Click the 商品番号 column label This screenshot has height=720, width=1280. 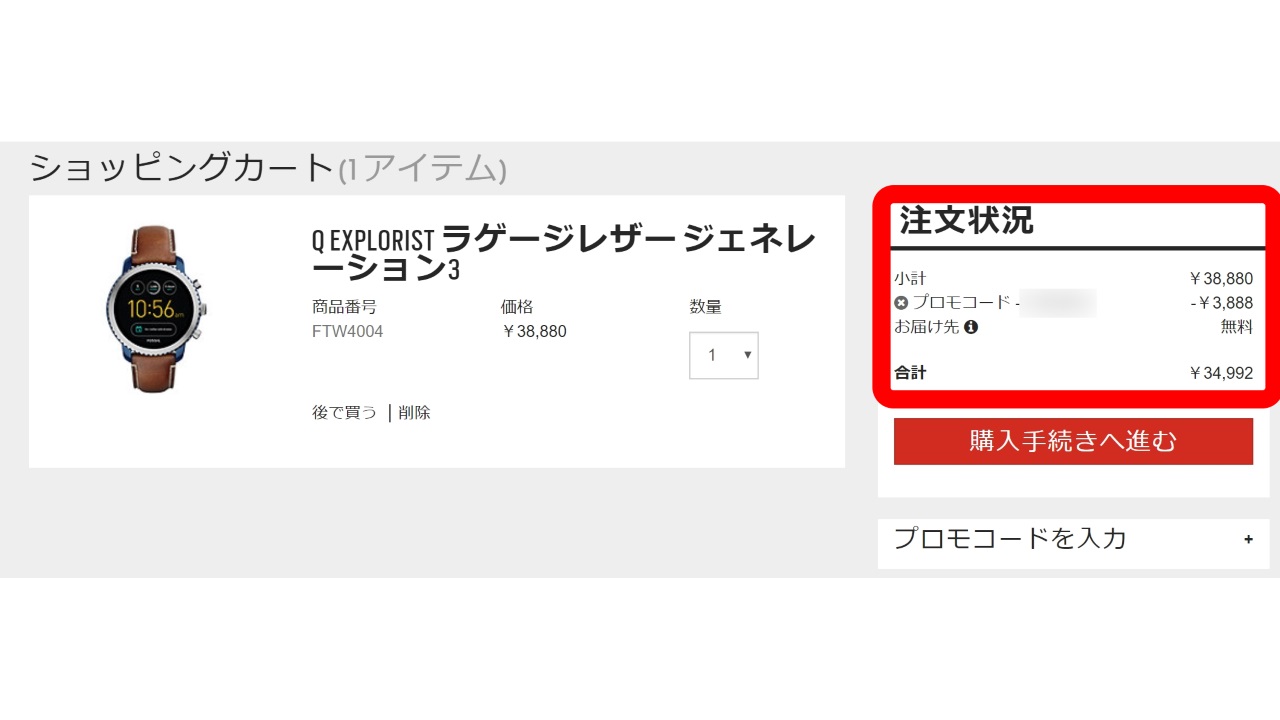pyautogui.click(x=344, y=307)
